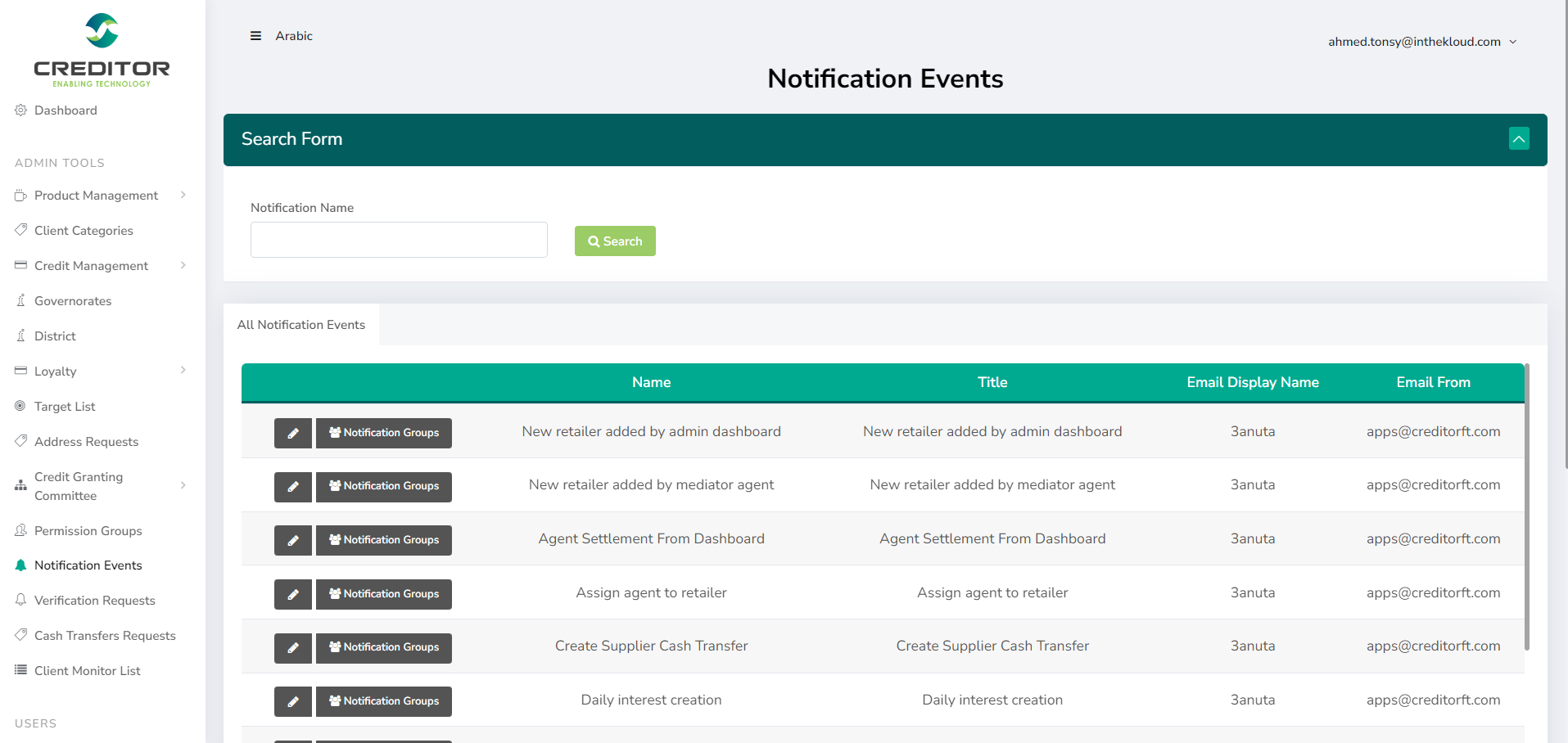This screenshot has width=1568, height=743.
Task: Open Notification Groups for Daily interest creation
Action: pos(384,701)
